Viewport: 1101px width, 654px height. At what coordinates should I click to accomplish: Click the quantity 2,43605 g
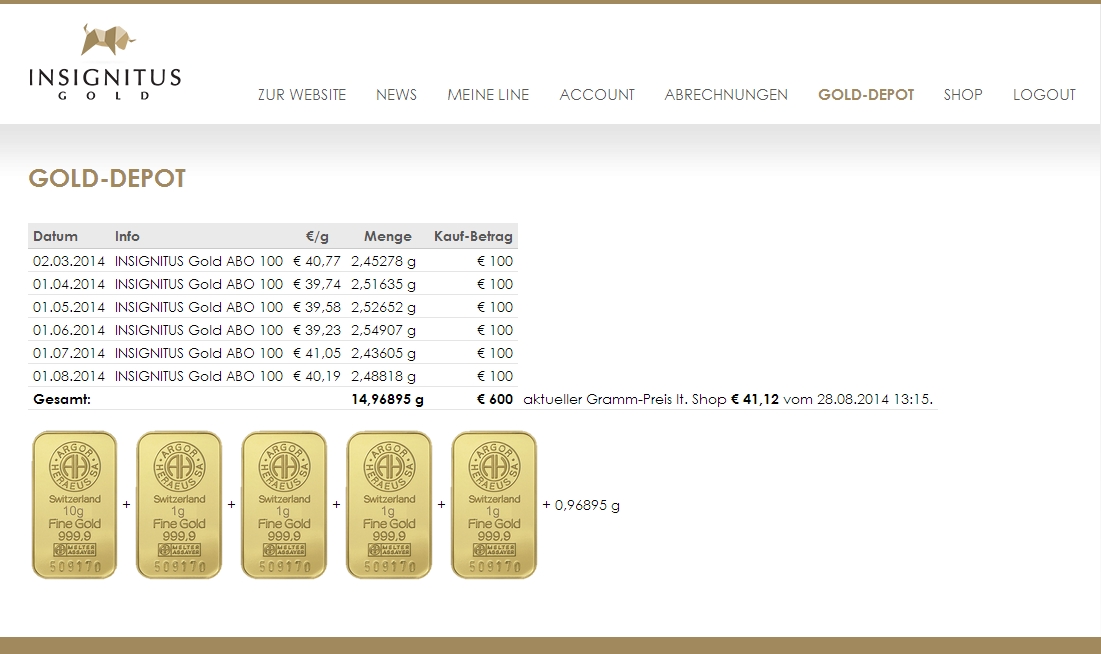point(383,353)
